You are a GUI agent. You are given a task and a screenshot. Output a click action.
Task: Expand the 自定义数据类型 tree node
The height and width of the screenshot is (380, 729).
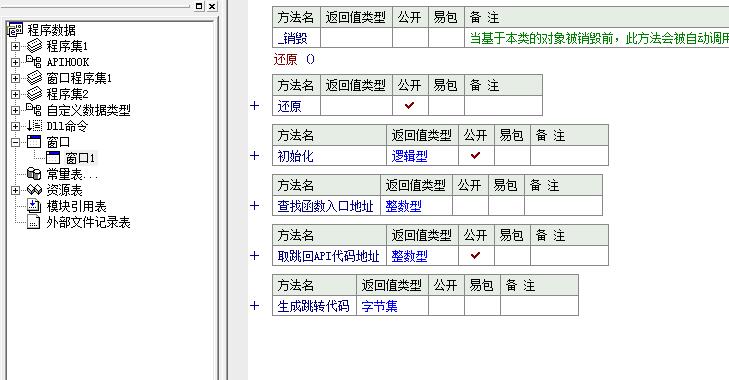click(15, 110)
